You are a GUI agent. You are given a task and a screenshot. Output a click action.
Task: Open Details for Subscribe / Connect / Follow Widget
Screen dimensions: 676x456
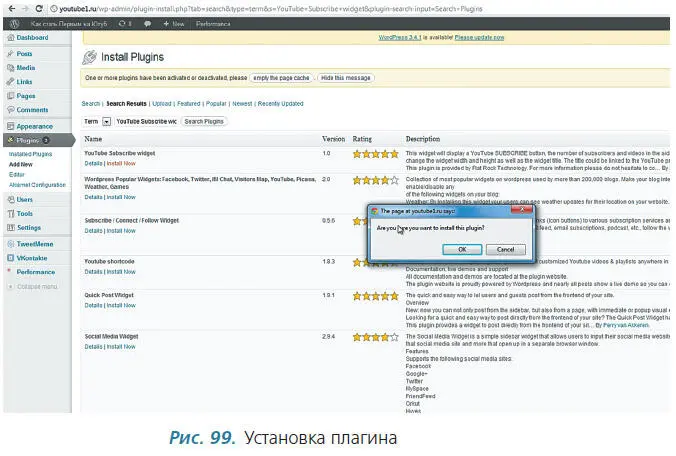pyautogui.click(x=93, y=231)
